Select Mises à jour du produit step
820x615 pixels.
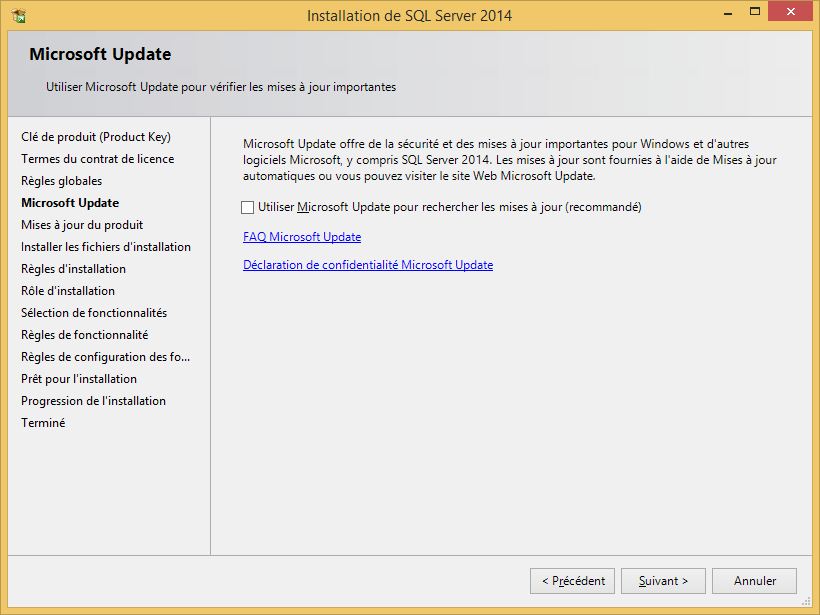point(82,225)
